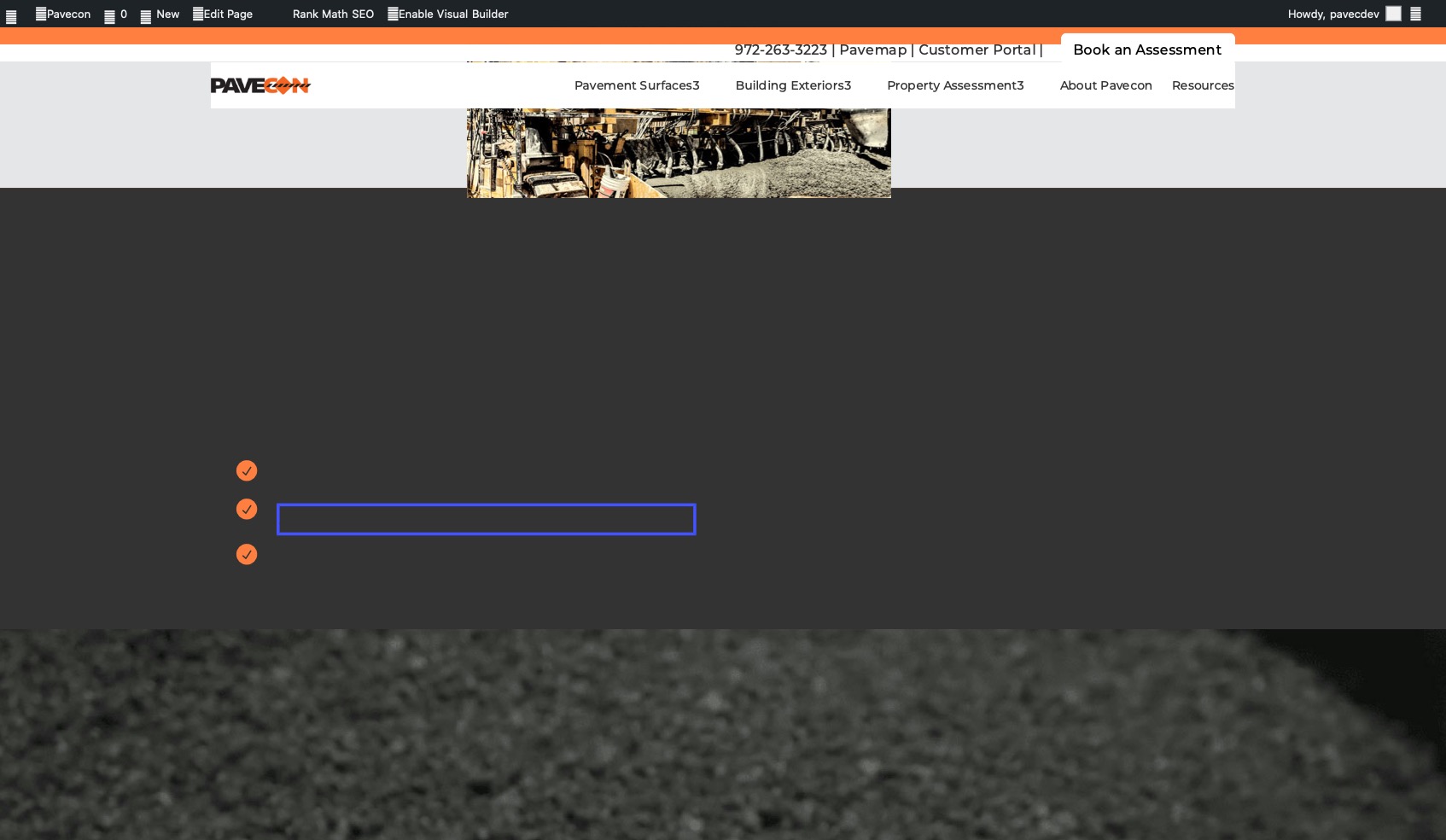Click the WordPress logo in admin bar
Screen dimensions: 1446x840
[11, 15]
